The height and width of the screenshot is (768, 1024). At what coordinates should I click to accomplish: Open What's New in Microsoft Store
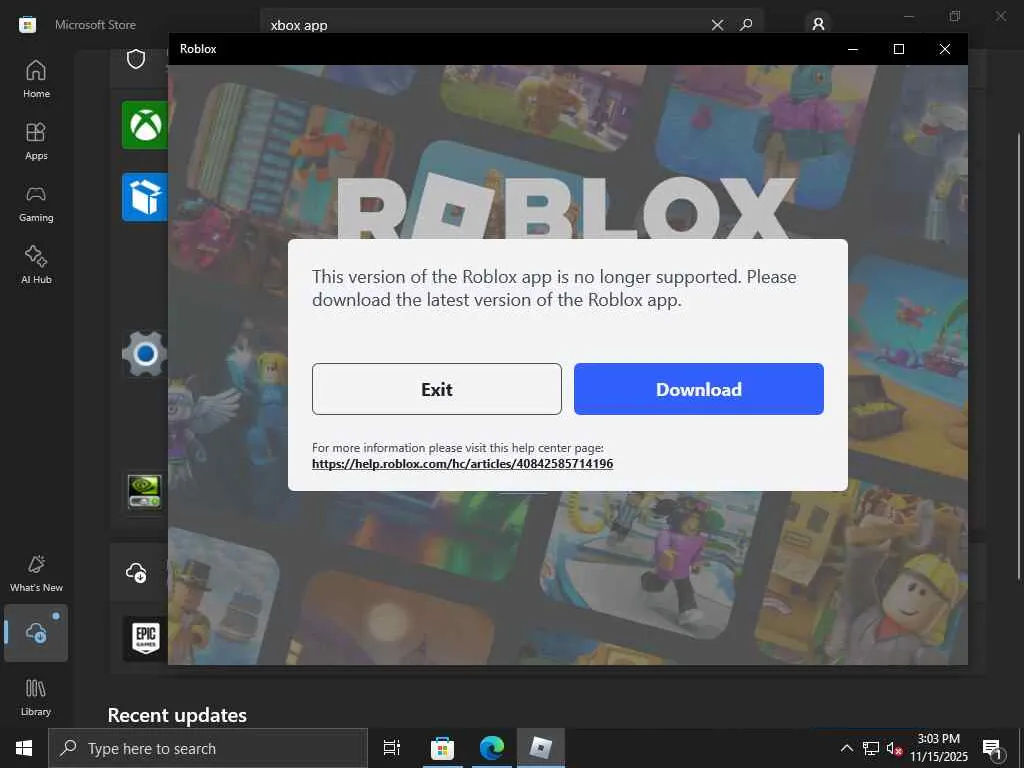[36, 573]
